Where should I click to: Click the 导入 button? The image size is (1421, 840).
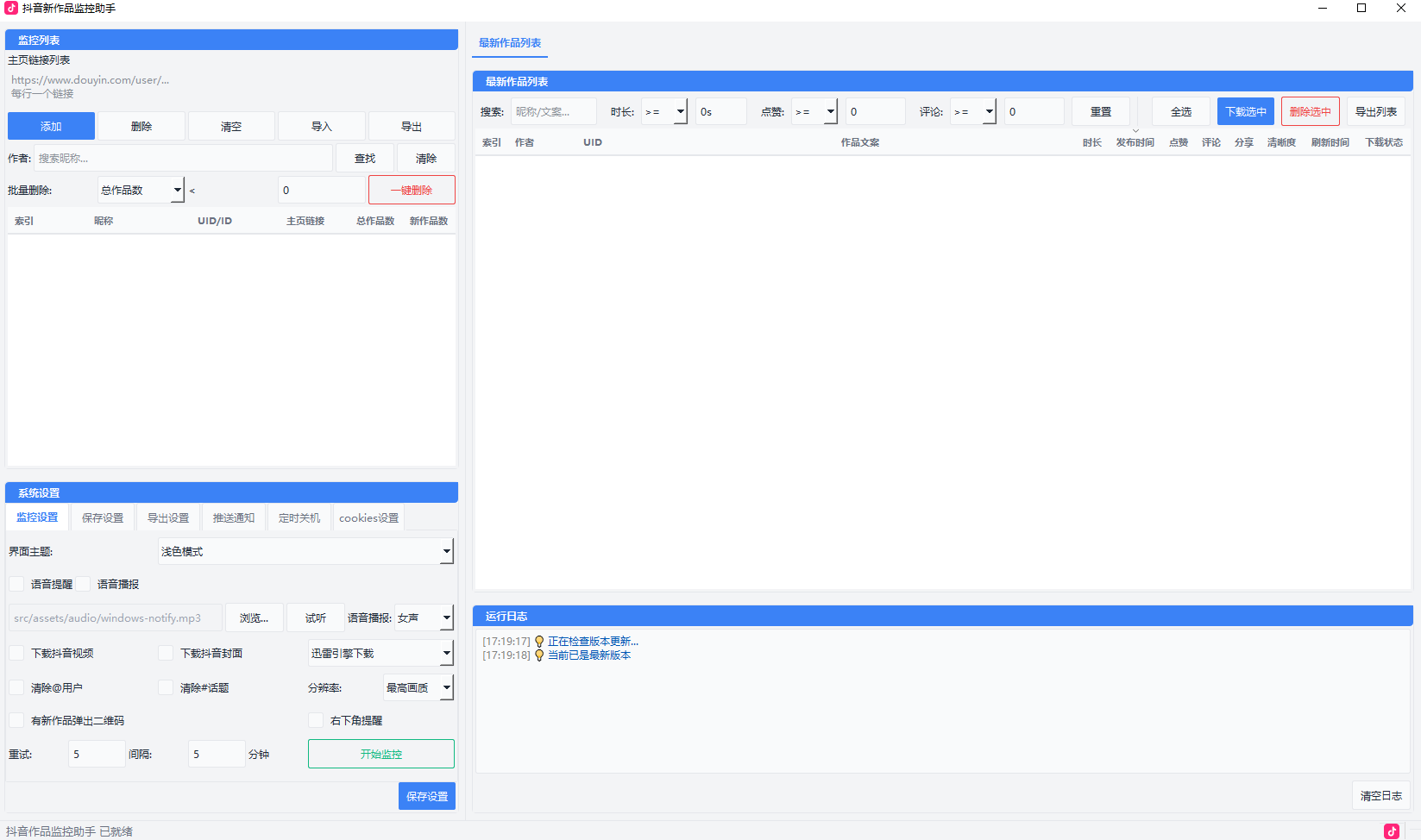coord(322,126)
